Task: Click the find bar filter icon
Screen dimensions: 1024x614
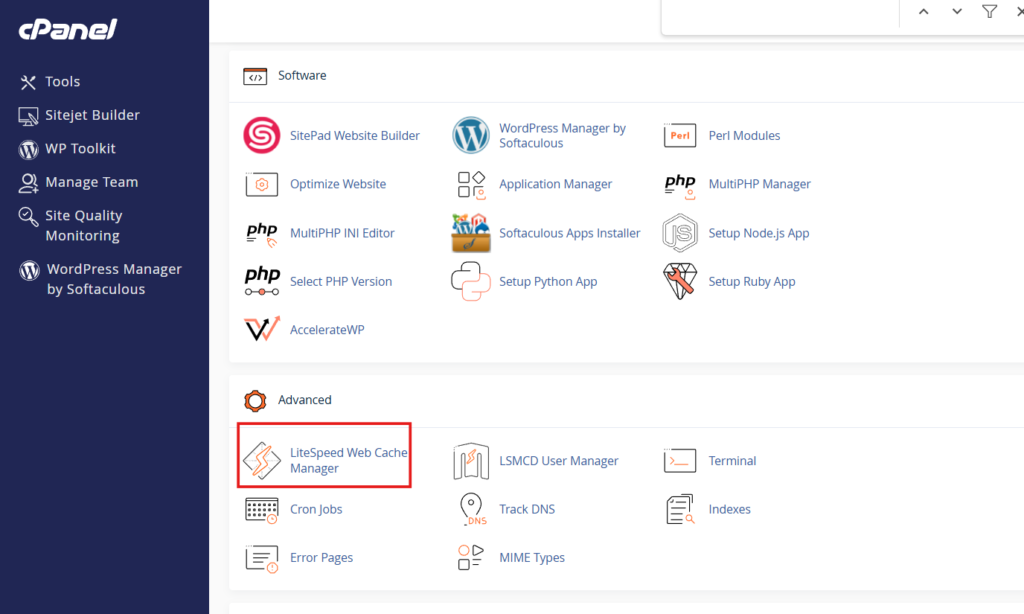Action: (x=989, y=12)
